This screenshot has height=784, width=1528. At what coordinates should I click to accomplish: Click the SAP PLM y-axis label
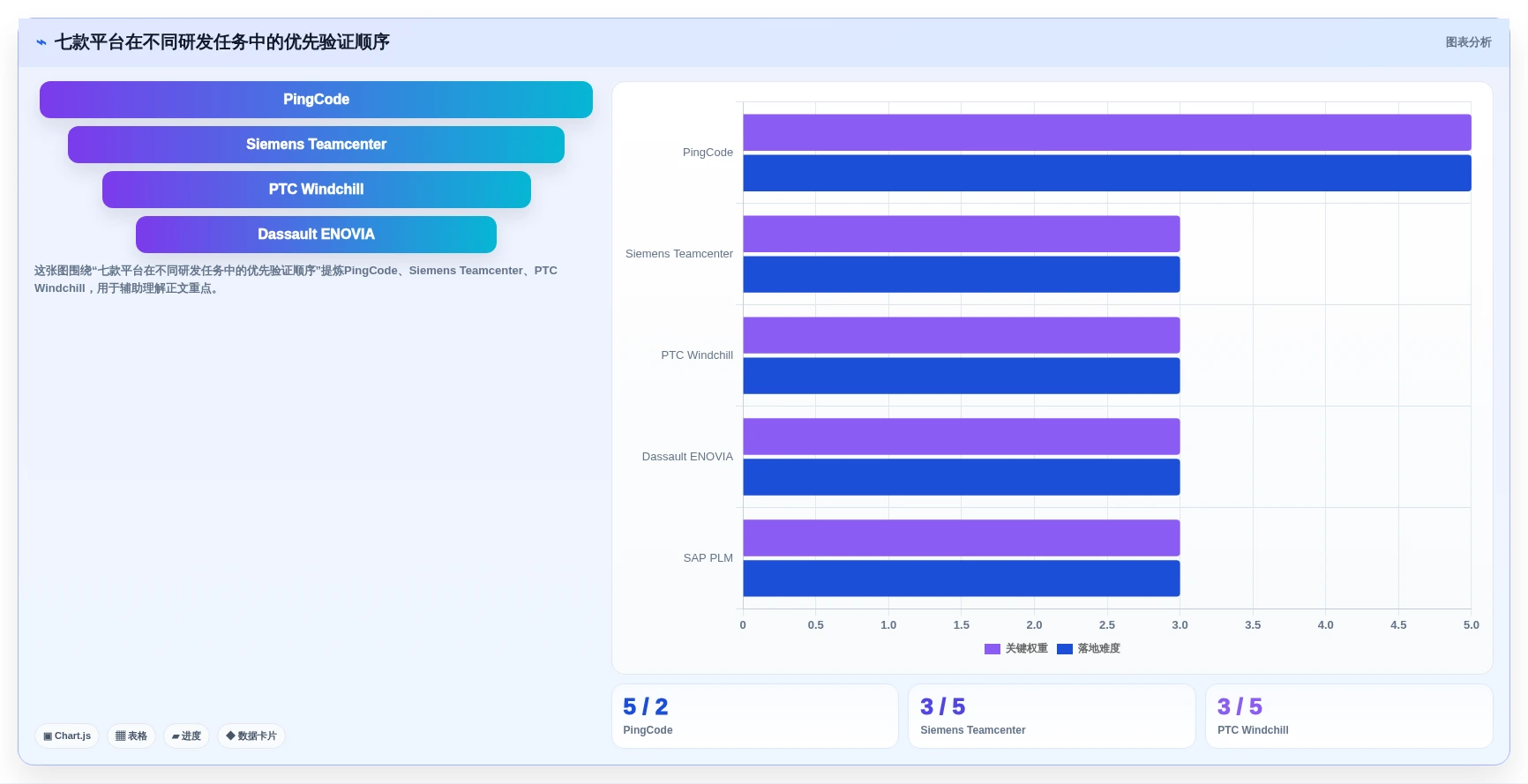click(708, 558)
